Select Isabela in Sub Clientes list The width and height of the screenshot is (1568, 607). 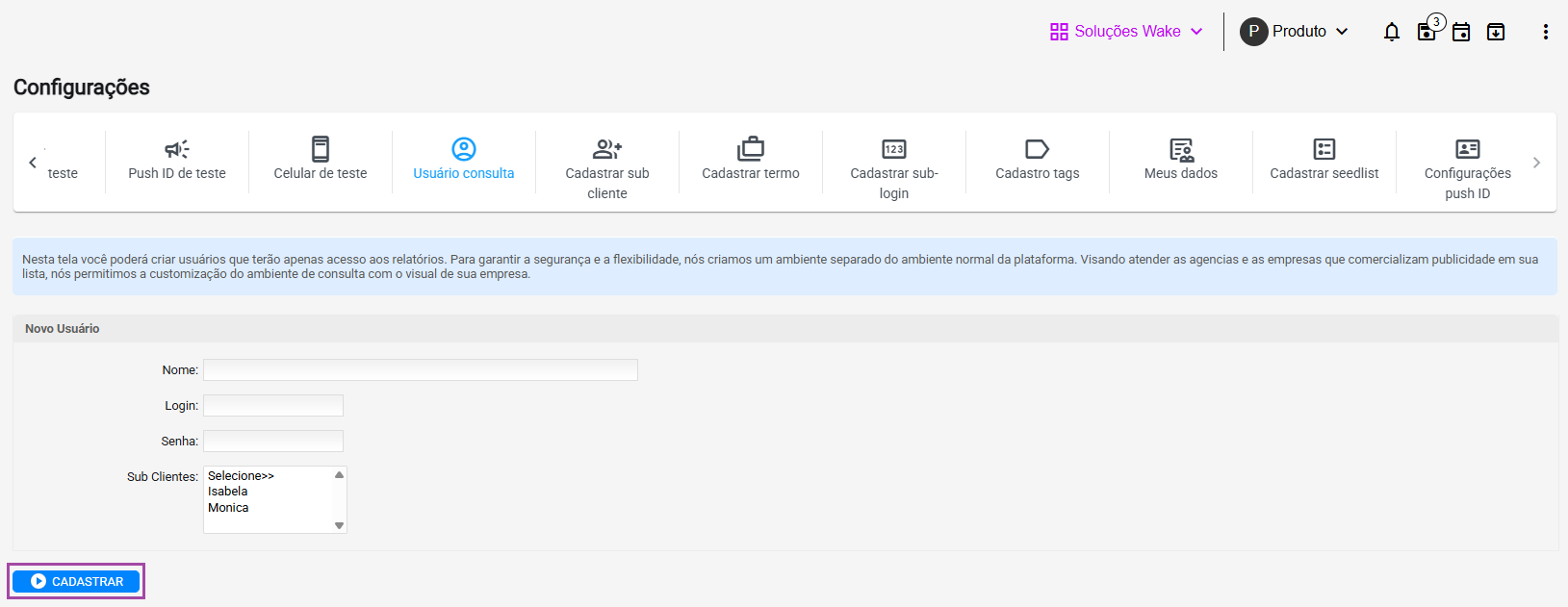point(269,492)
